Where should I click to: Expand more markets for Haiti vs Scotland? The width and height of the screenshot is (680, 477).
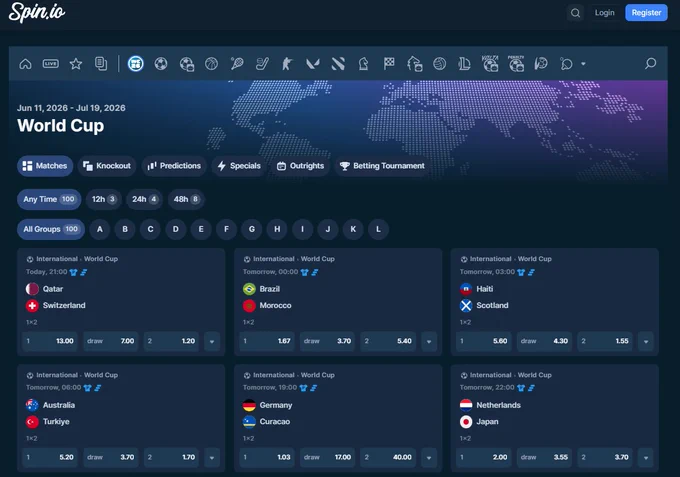(646, 341)
